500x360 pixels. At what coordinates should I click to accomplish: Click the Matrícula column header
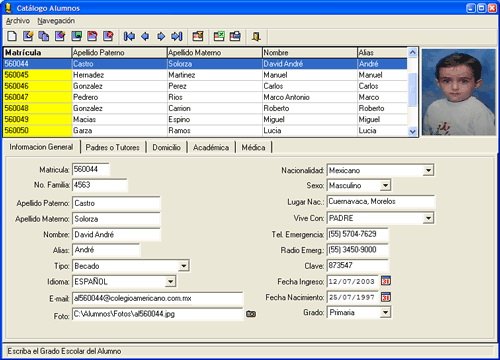tap(37, 53)
